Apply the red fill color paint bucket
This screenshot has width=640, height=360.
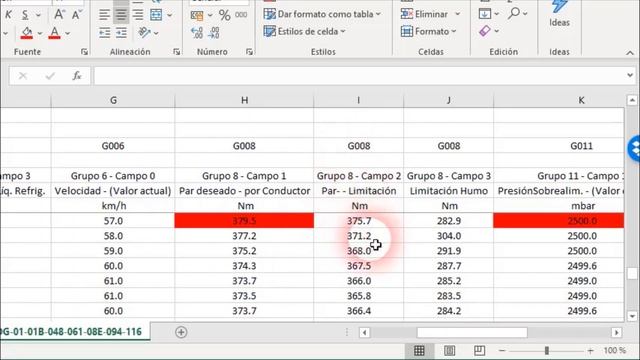(x=27, y=33)
